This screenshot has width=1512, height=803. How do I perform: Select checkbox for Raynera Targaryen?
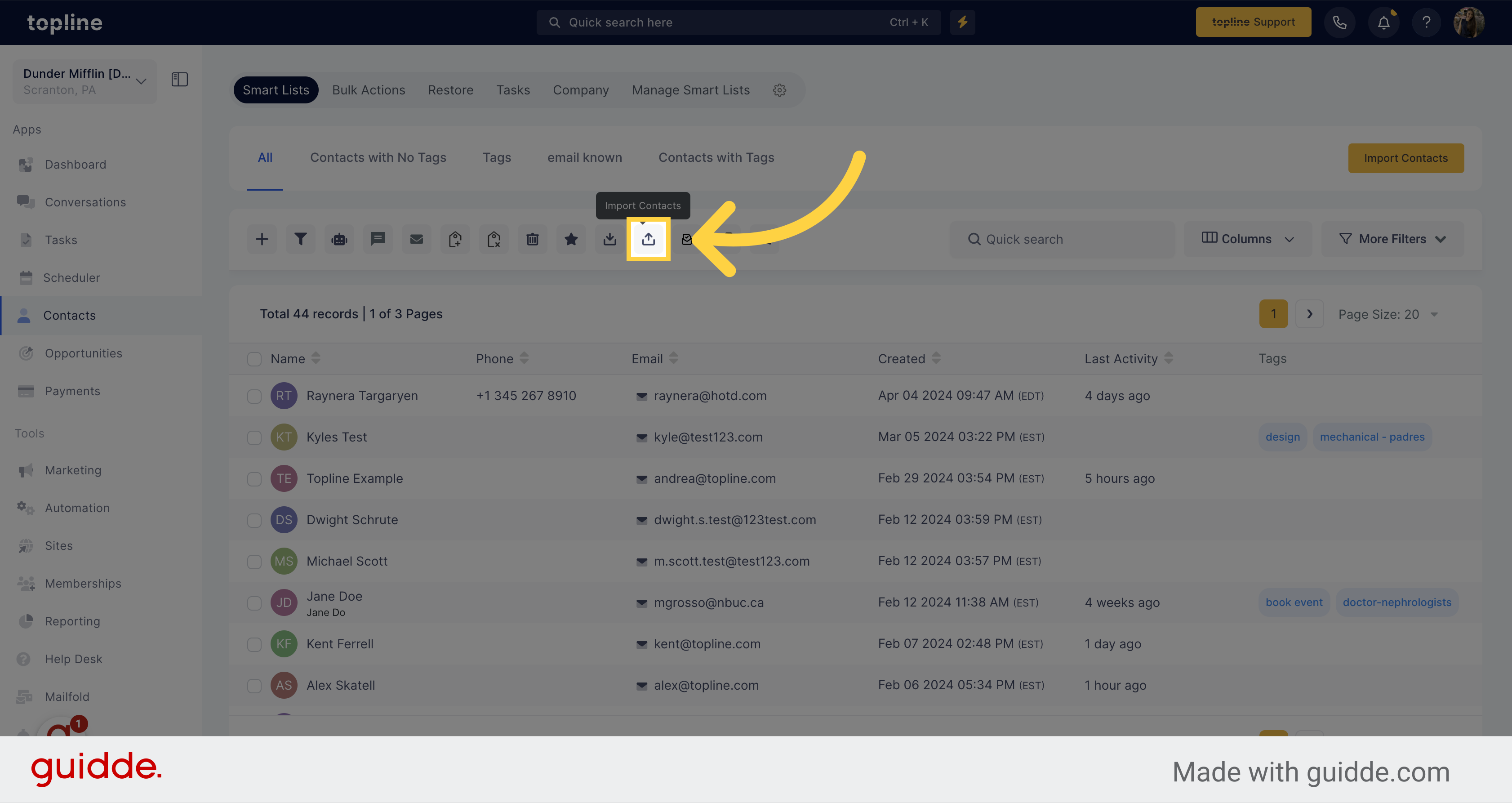pyautogui.click(x=254, y=396)
